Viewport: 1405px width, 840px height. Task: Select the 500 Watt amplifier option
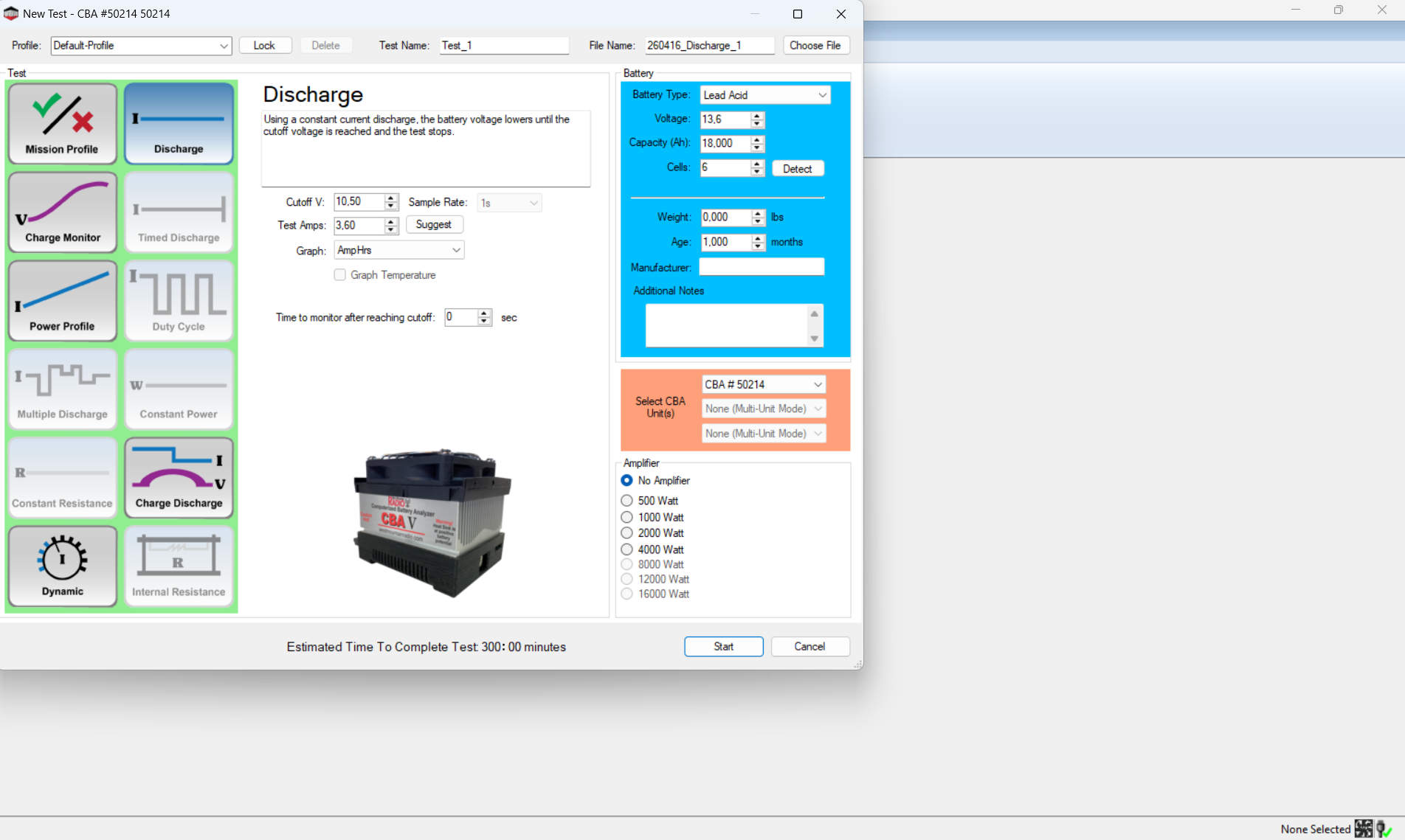[x=627, y=501]
